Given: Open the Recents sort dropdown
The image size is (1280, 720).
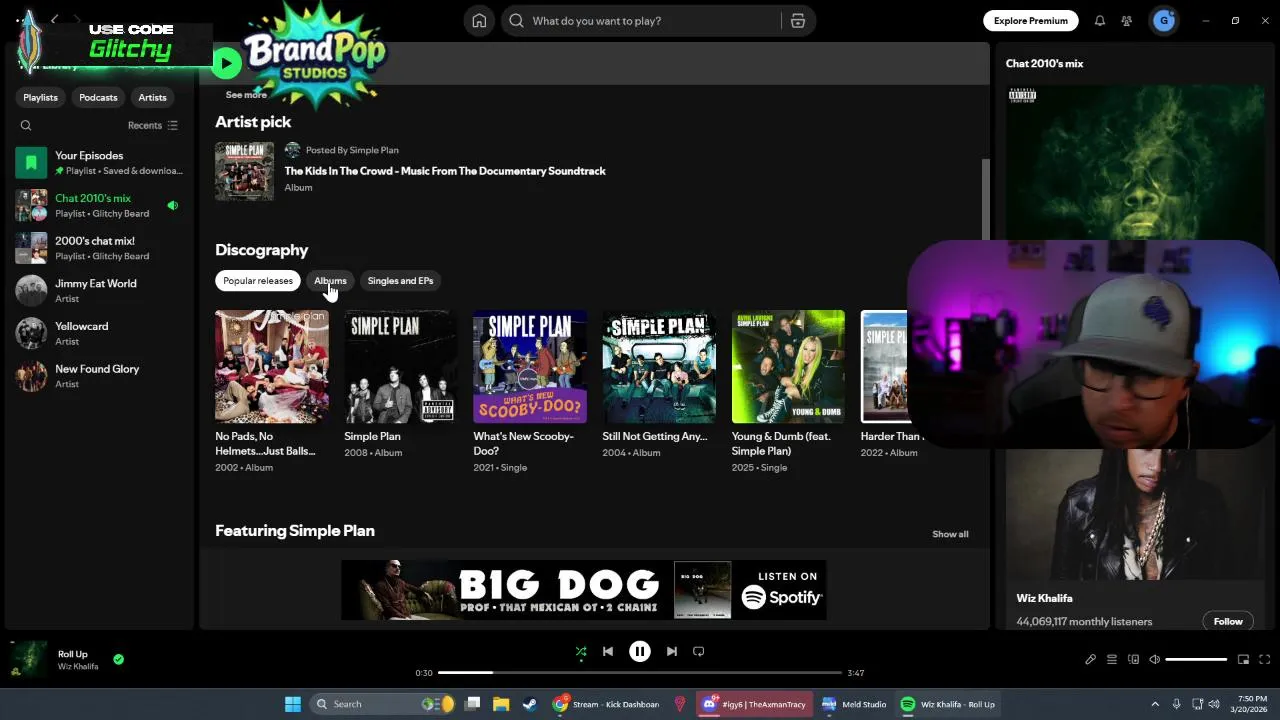Looking at the screenshot, I should (152, 125).
